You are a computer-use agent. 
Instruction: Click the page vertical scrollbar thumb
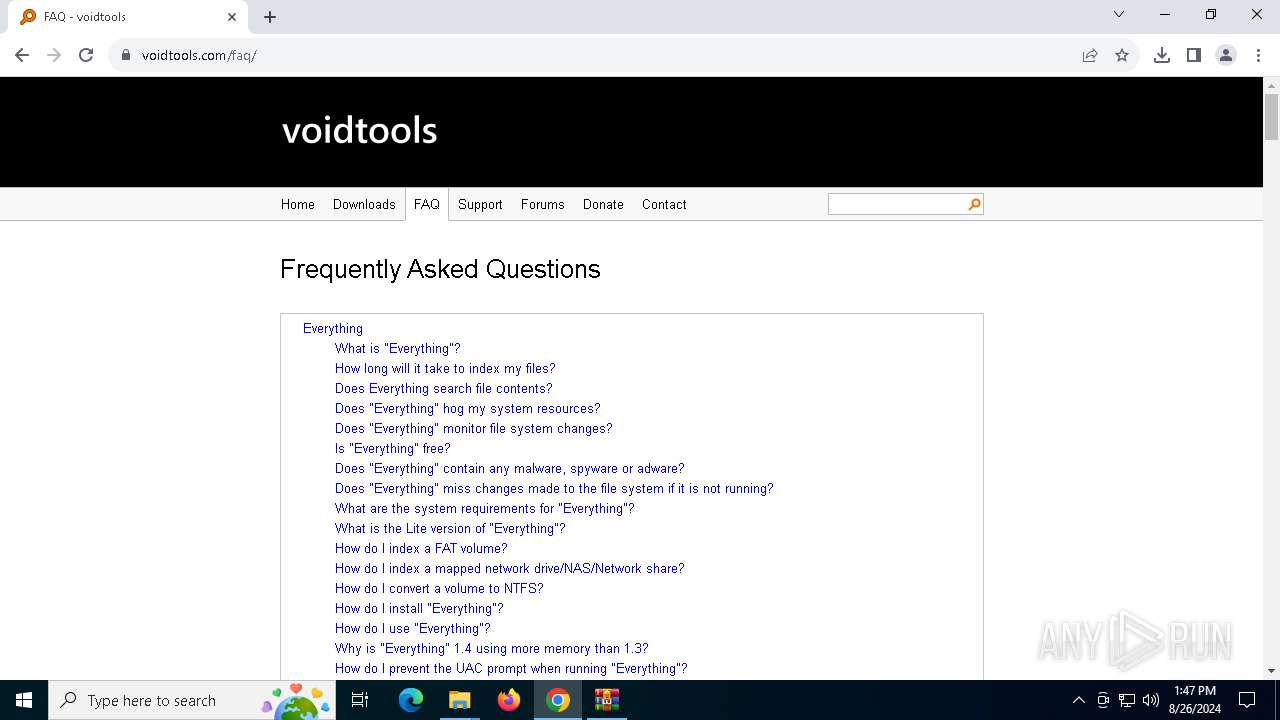tap(1271, 117)
